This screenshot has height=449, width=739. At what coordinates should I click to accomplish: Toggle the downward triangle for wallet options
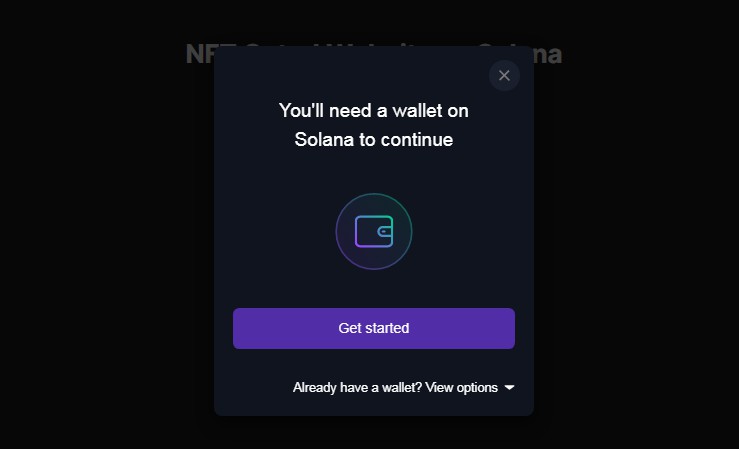pos(509,387)
